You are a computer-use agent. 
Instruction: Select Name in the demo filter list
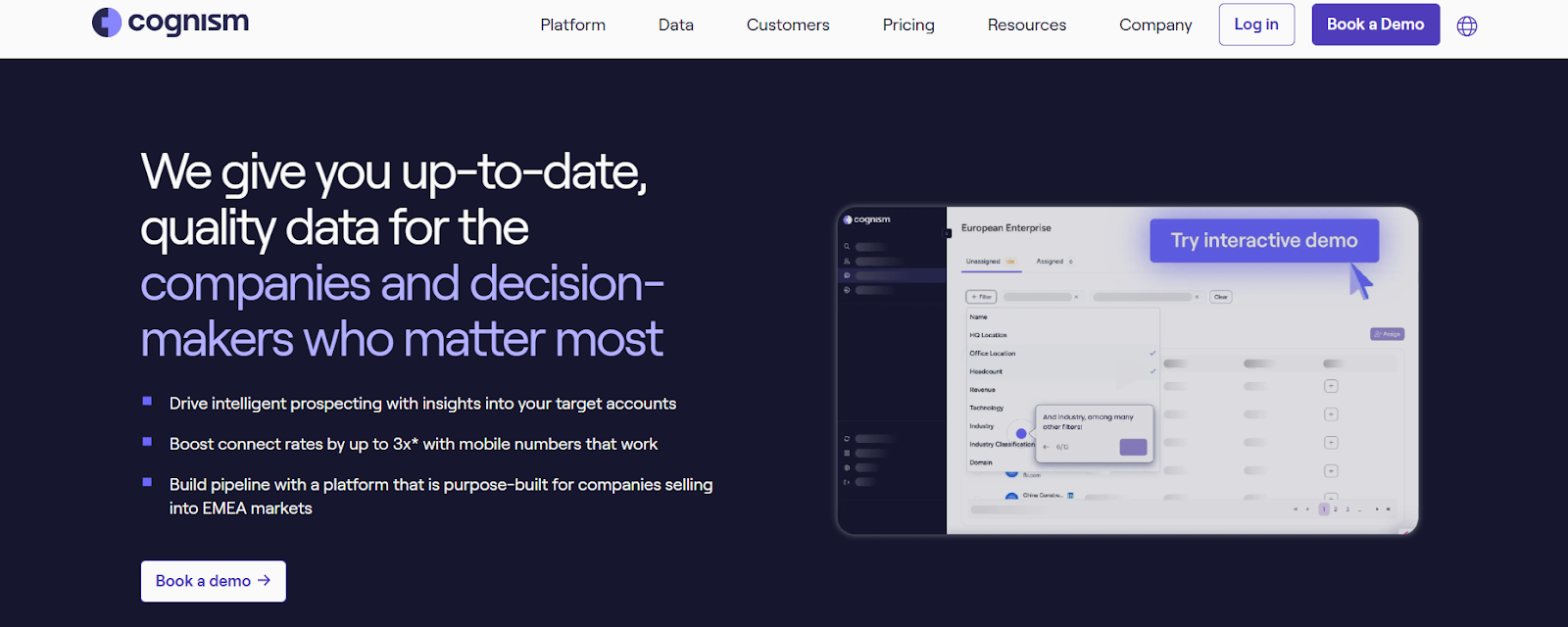[979, 317]
